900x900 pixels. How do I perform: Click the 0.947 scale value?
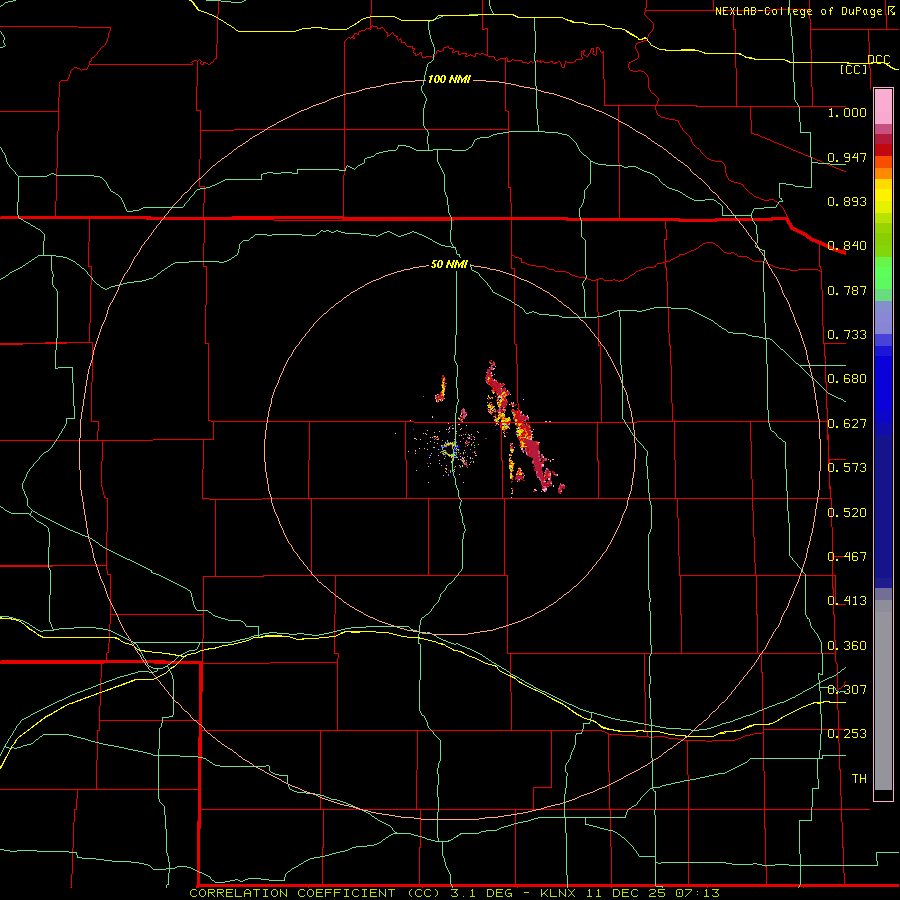coord(847,157)
